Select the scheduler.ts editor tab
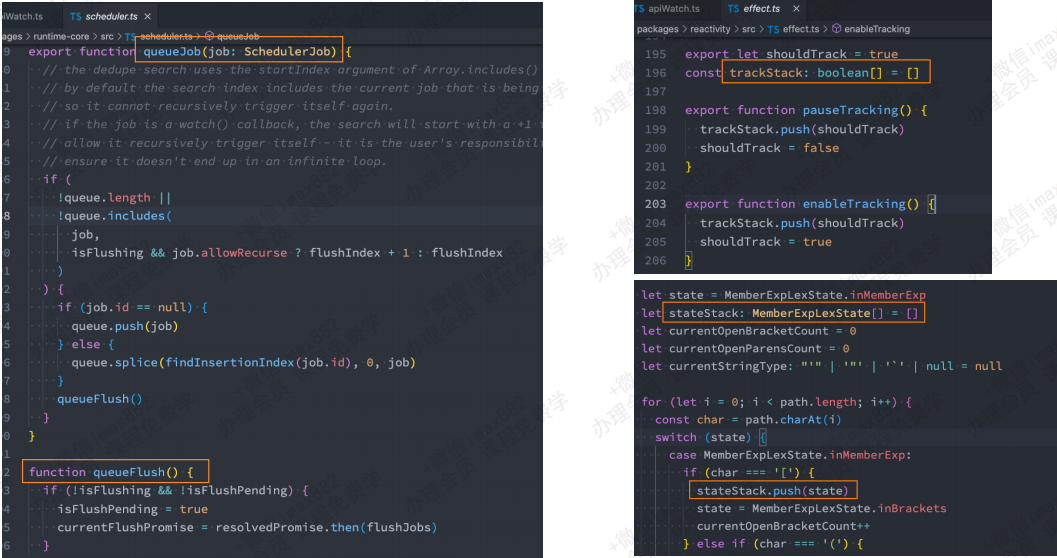 click(x=111, y=17)
